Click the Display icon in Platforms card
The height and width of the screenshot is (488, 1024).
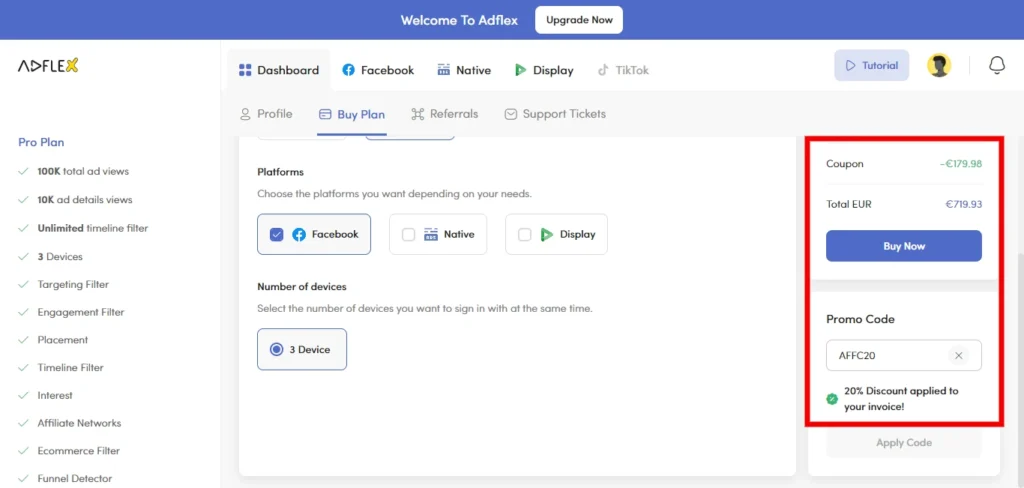pos(547,235)
